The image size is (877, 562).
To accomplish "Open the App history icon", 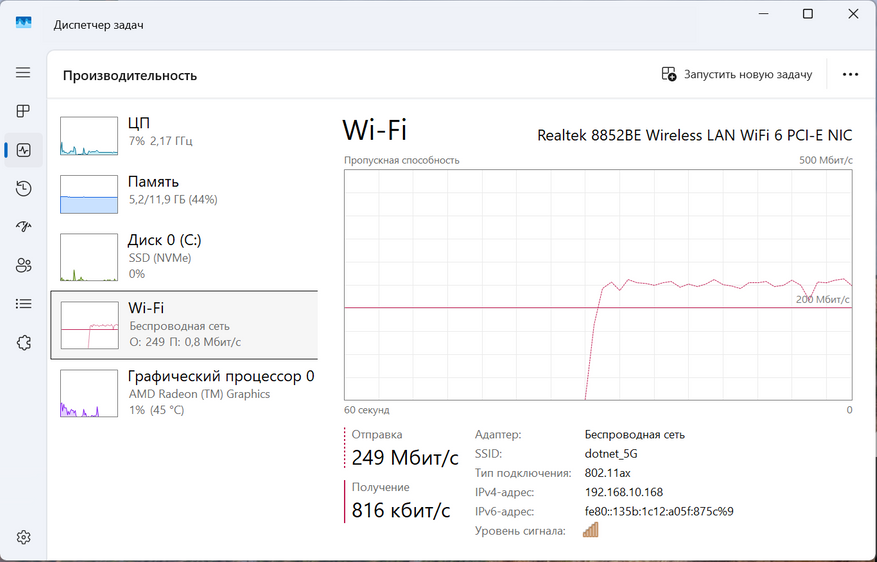I will click(x=23, y=188).
